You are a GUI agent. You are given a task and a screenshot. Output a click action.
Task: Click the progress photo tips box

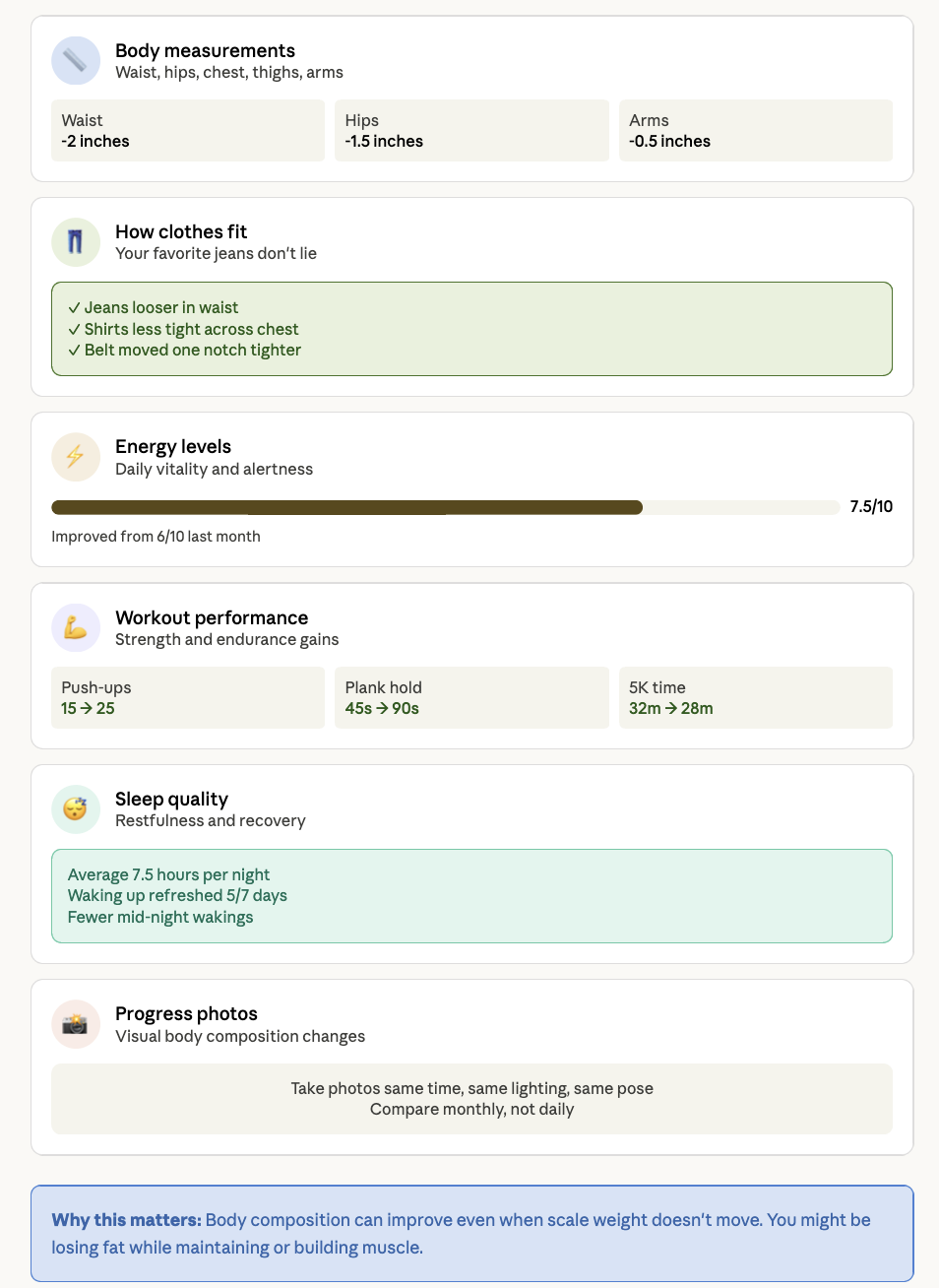[x=471, y=1099]
